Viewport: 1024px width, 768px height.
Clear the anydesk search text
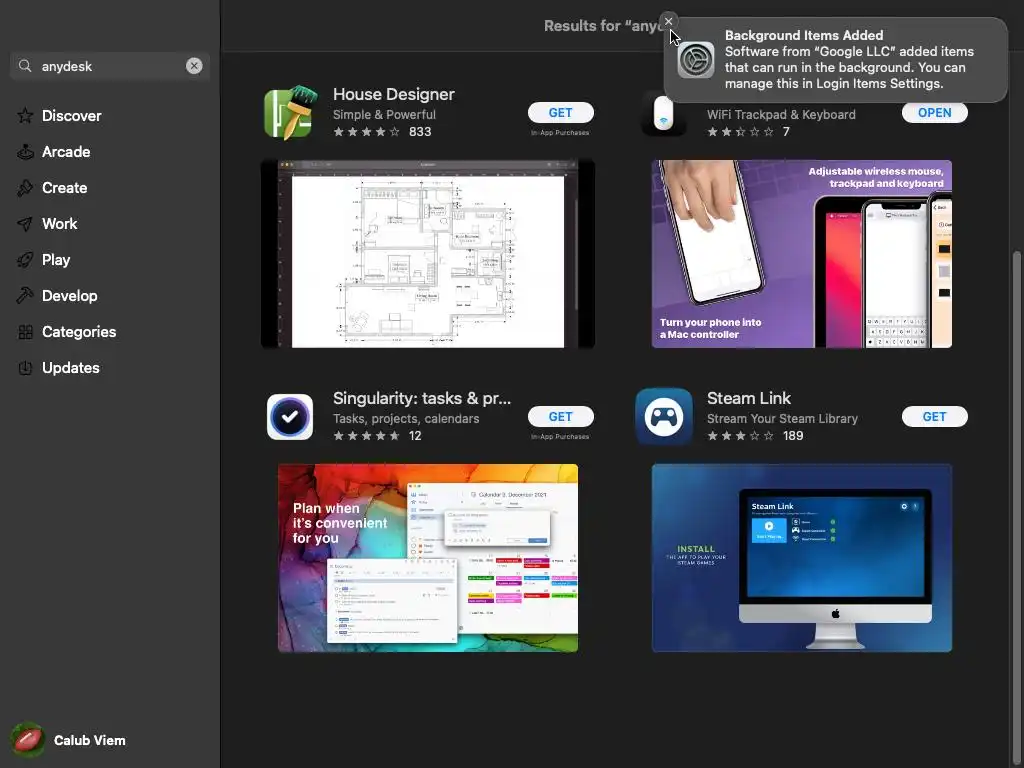pyautogui.click(x=194, y=66)
